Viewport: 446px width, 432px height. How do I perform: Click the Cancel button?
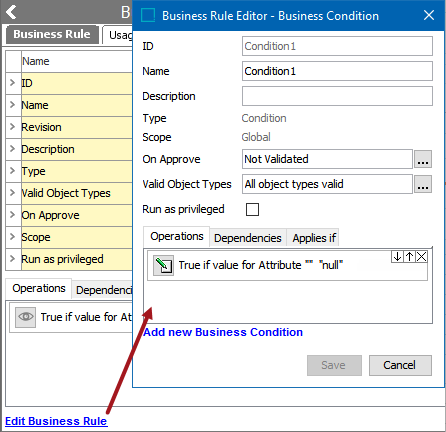point(400,365)
